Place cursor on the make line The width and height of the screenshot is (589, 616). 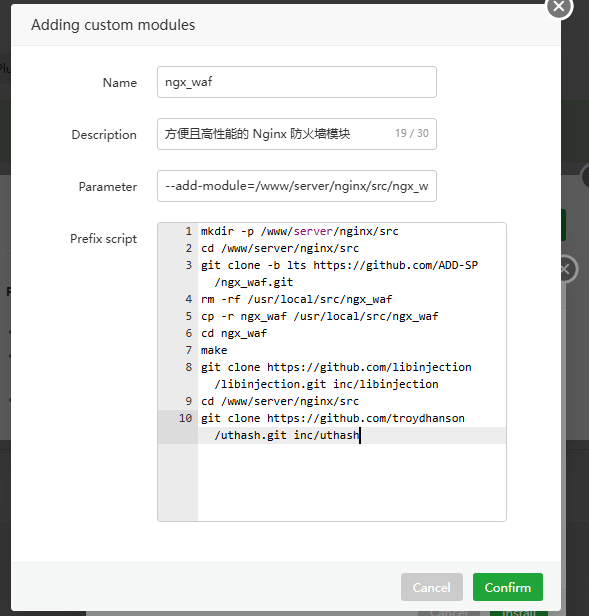214,350
